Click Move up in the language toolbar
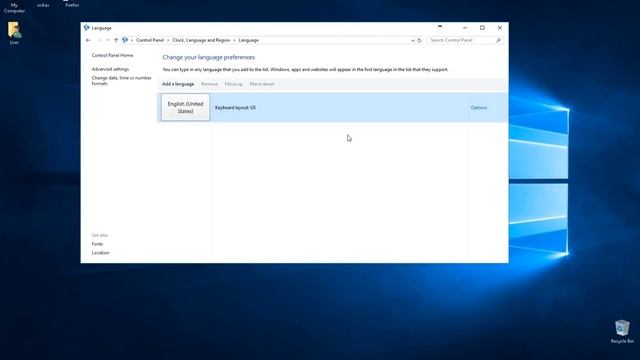The height and width of the screenshot is (360, 640). [233, 84]
